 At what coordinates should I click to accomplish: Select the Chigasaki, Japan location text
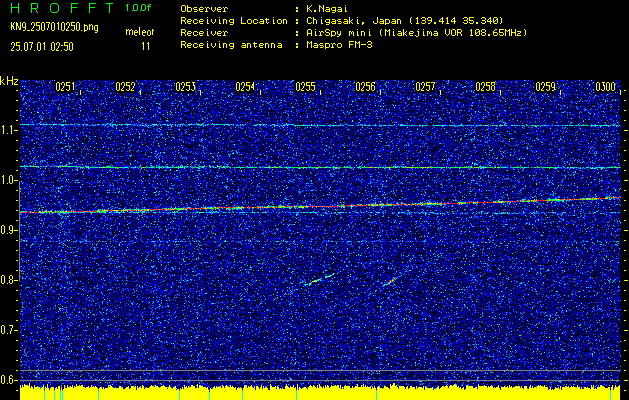click(x=404, y=21)
